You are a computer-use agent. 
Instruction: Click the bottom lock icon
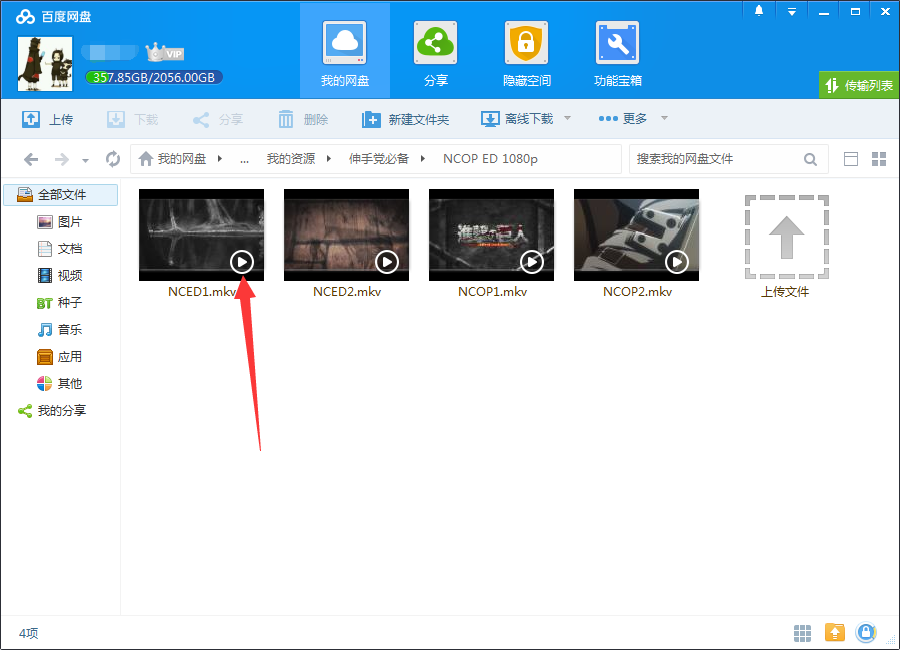point(866,633)
